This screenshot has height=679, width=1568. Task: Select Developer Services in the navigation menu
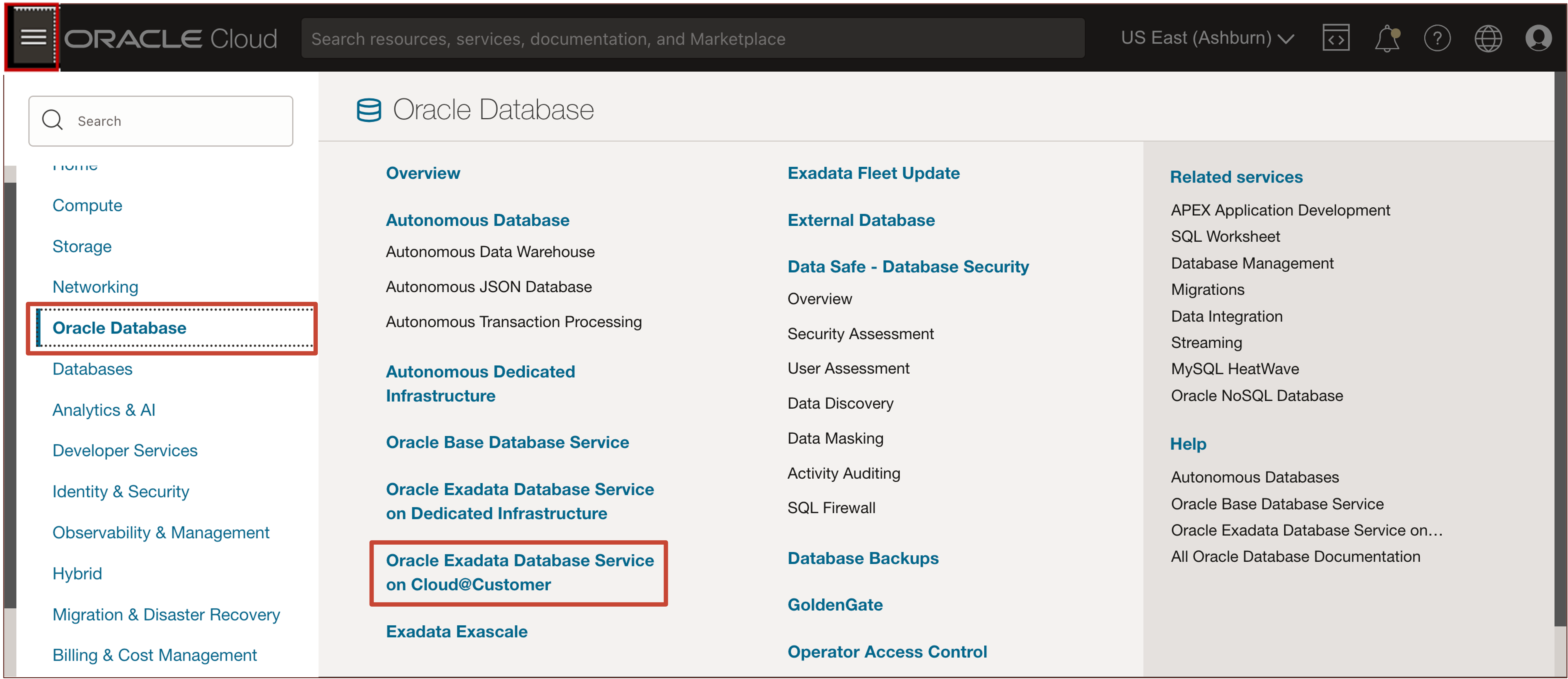[x=125, y=451]
